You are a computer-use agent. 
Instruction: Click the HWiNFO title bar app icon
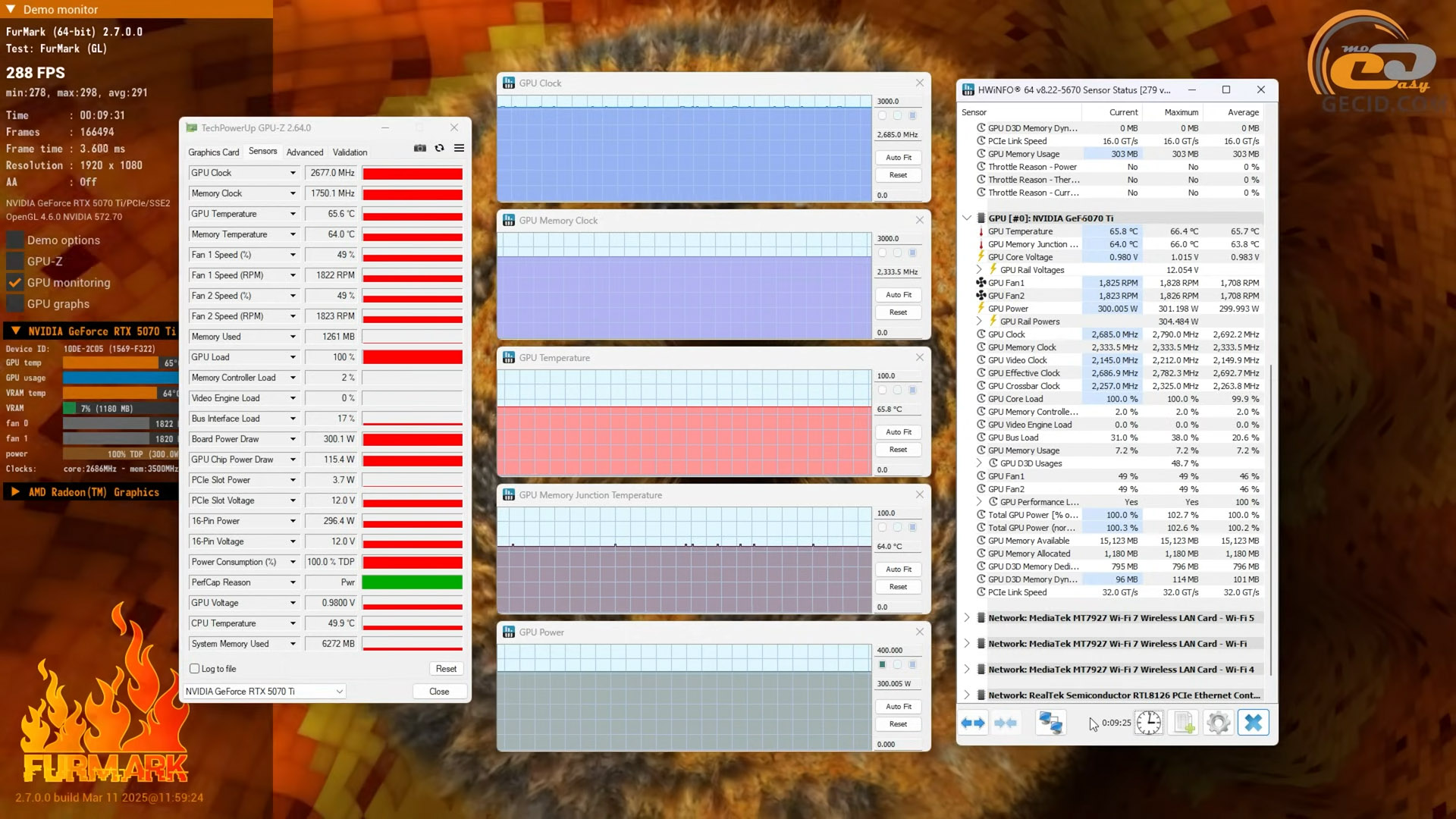(968, 89)
